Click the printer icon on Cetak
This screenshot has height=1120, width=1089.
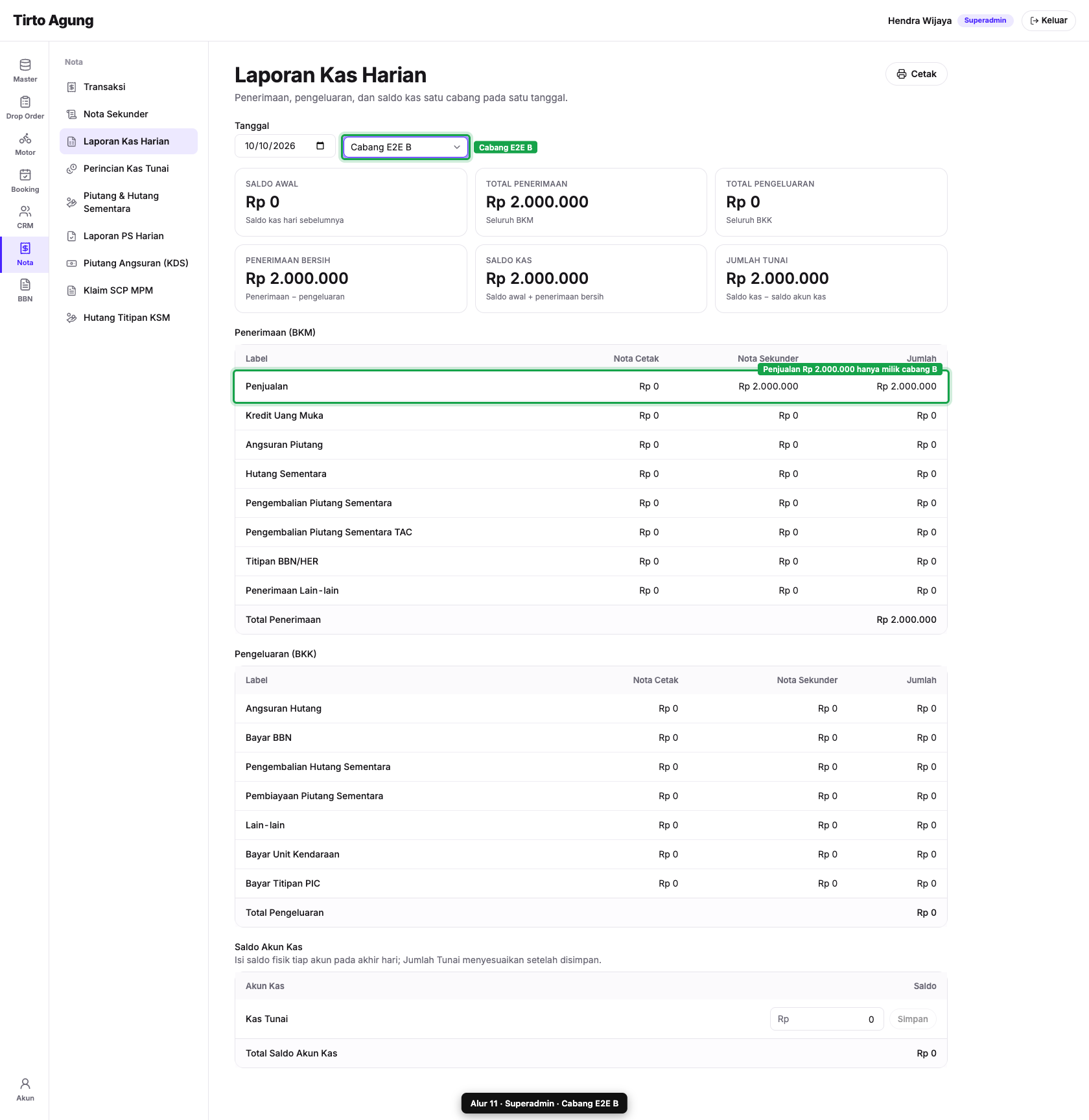point(902,74)
